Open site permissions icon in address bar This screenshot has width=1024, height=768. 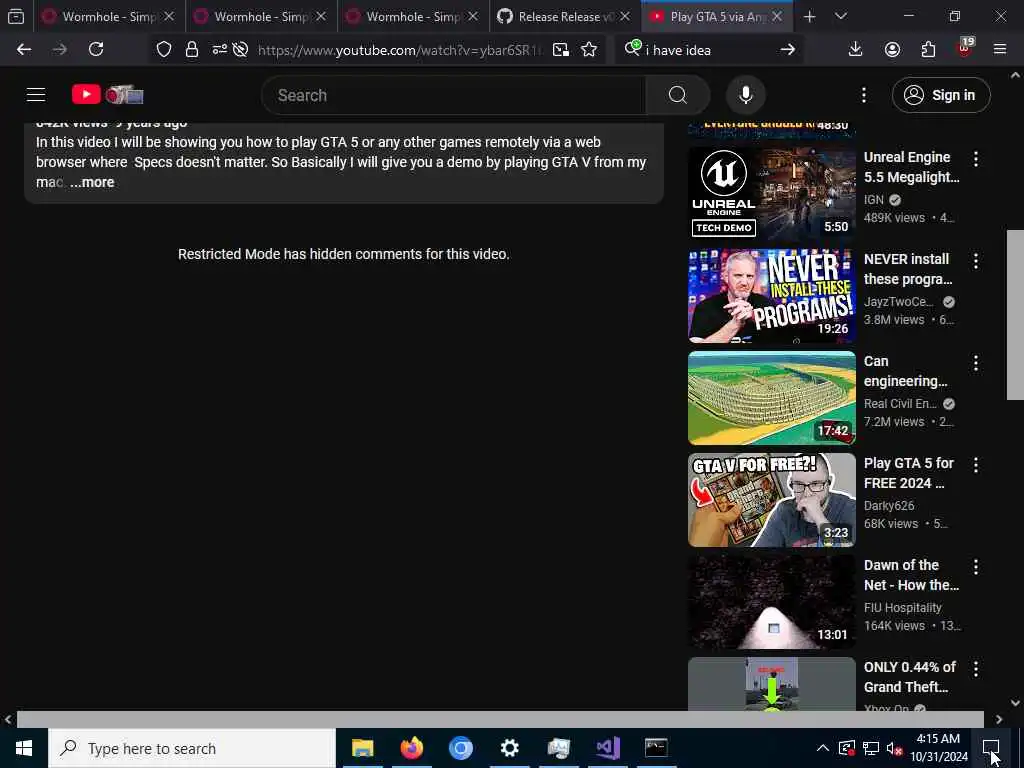[x=219, y=48]
